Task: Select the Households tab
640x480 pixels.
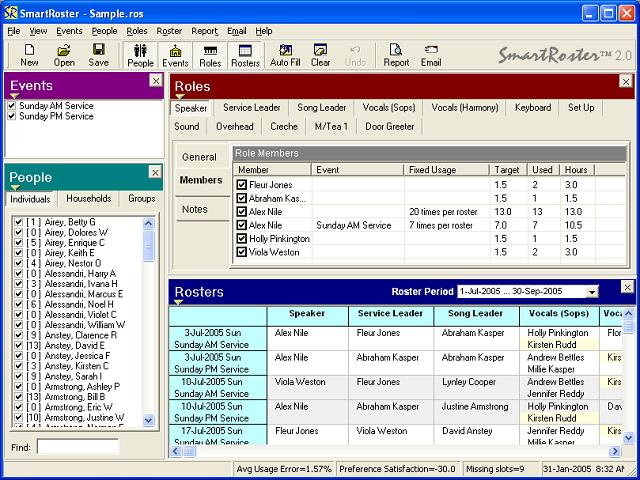Action: [x=88, y=199]
